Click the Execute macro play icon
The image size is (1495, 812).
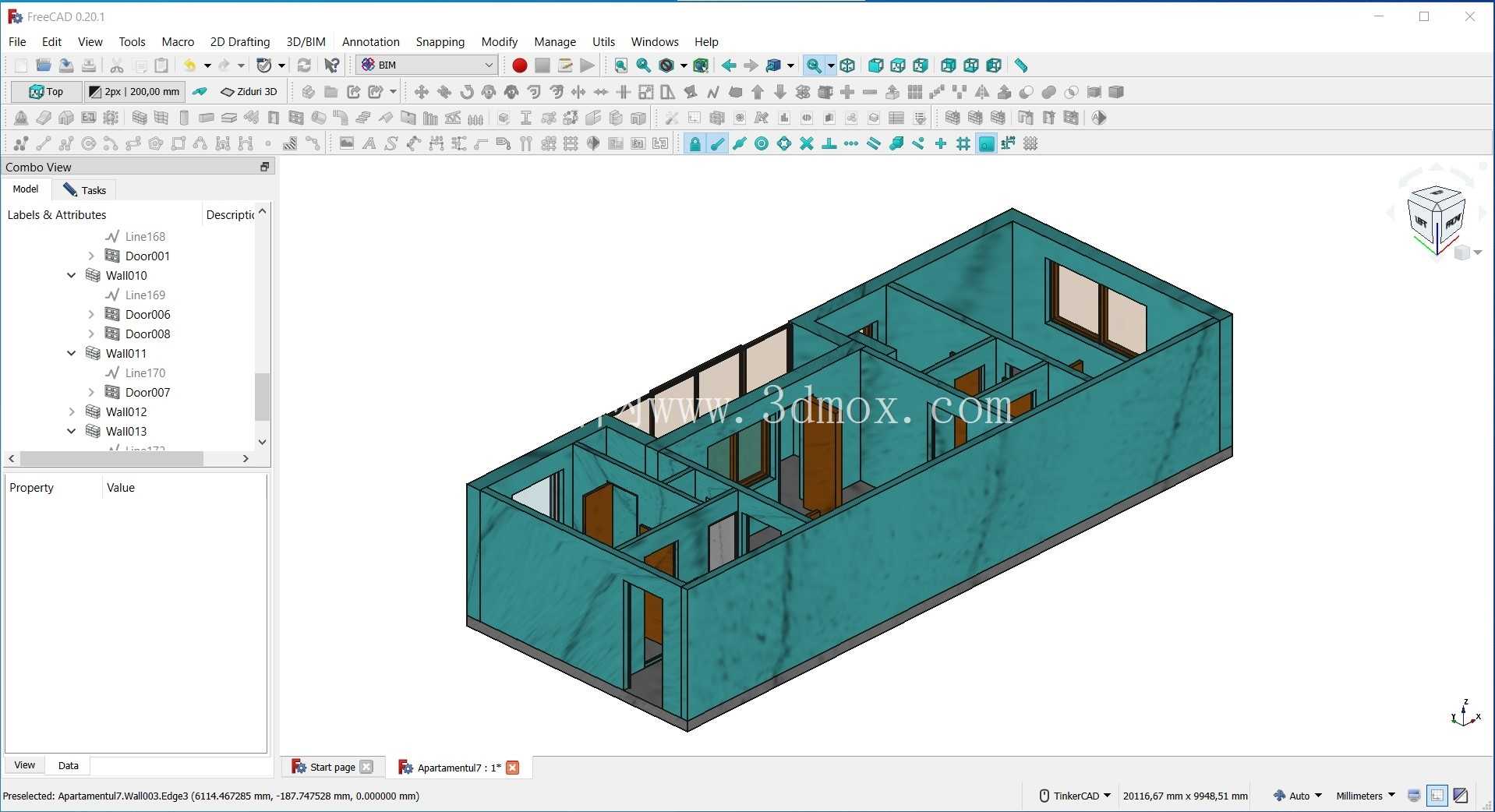pyautogui.click(x=588, y=65)
